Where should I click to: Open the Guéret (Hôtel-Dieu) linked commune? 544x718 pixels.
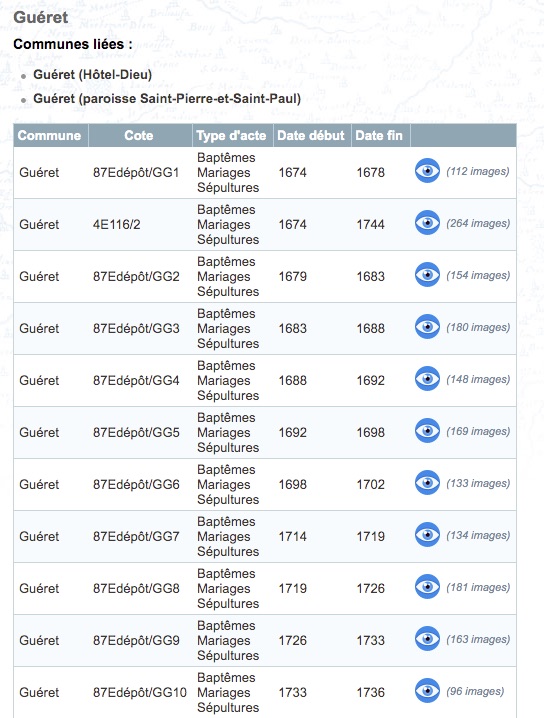coord(92,74)
